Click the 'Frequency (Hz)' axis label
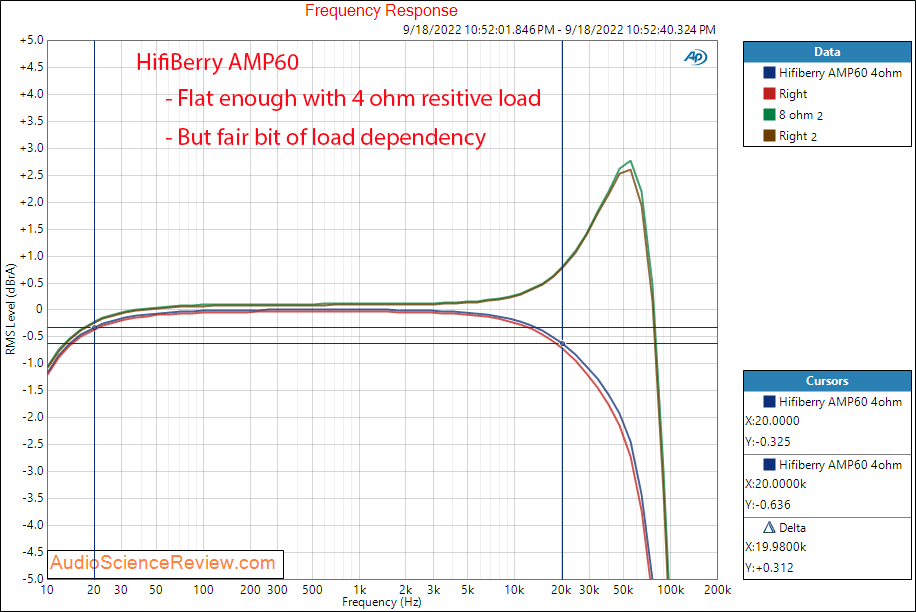Viewport: 916px width, 612px height. [x=381, y=602]
